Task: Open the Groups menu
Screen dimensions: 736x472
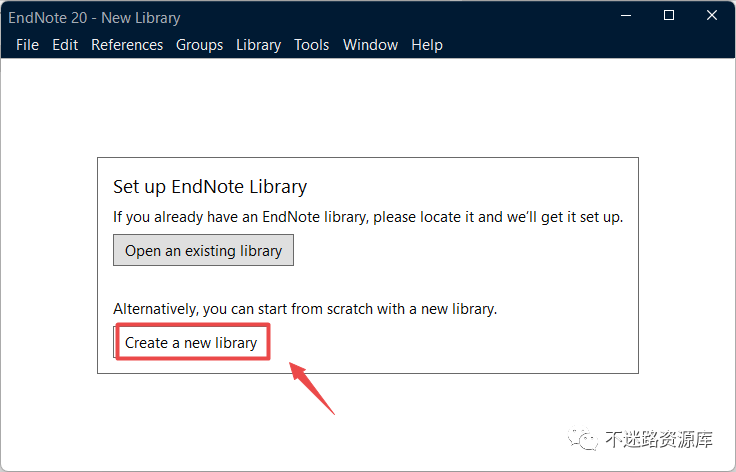Action: point(199,45)
